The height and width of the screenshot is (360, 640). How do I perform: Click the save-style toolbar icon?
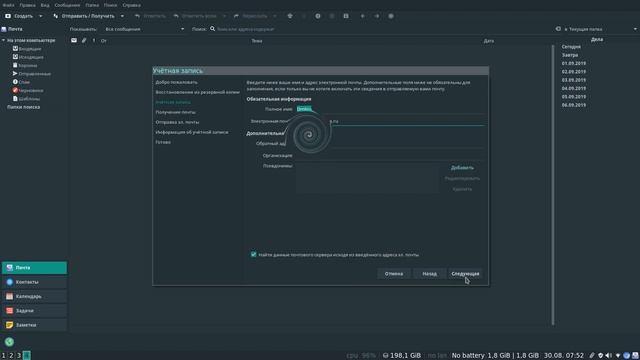[x=346, y=16]
